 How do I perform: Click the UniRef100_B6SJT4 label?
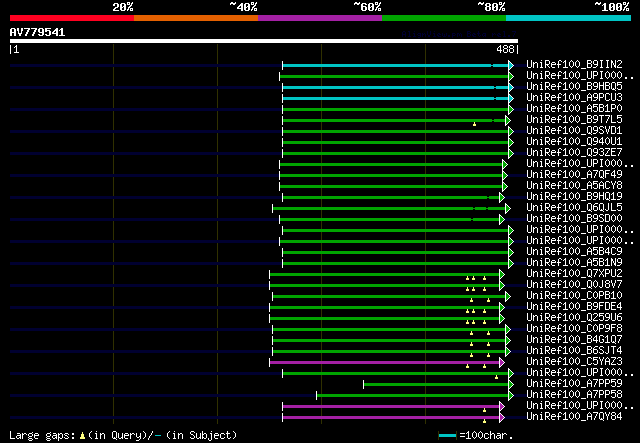(574, 351)
